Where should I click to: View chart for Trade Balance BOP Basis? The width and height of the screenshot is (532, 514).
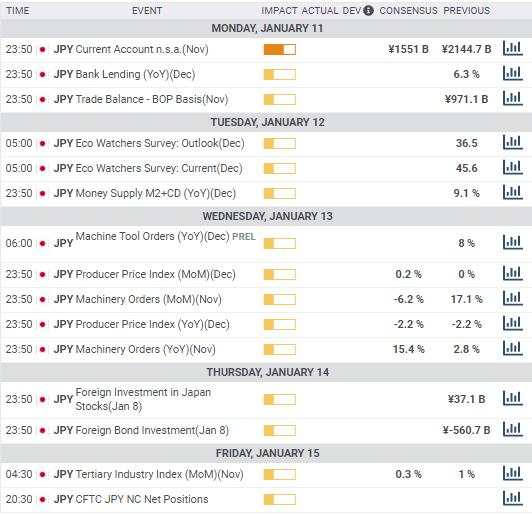512,98
